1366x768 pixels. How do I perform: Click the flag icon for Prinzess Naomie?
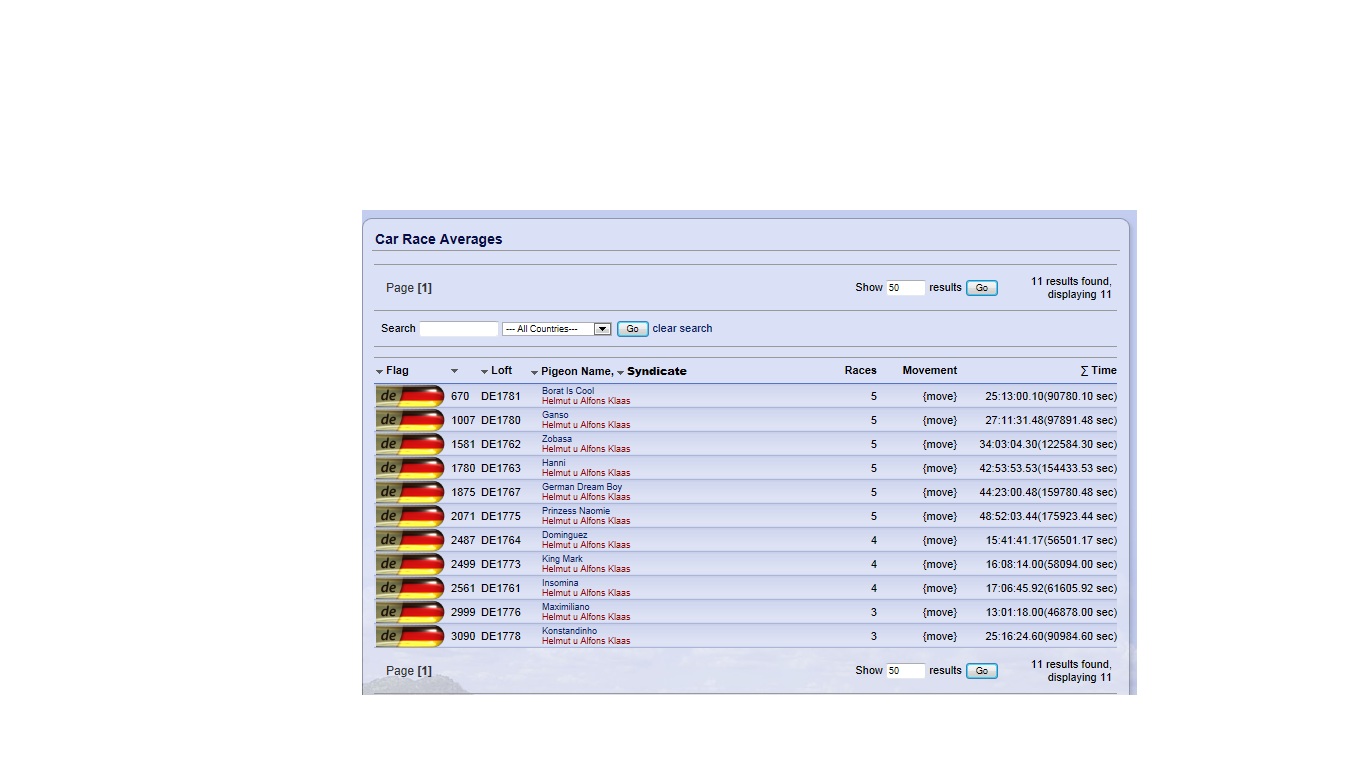pyautogui.click(x=410, y=516)
